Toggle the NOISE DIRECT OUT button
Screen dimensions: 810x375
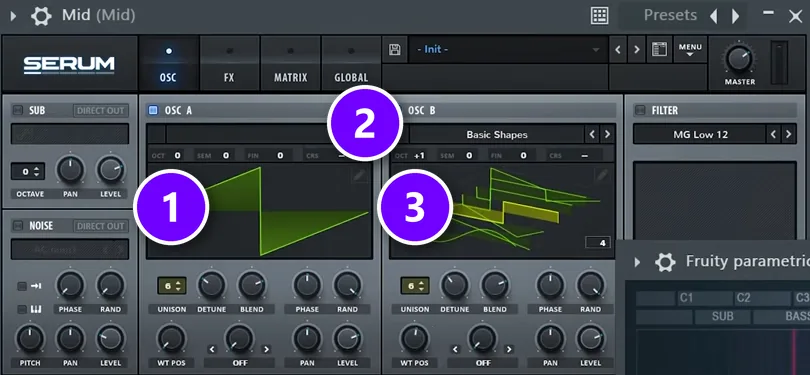[101, 226]
